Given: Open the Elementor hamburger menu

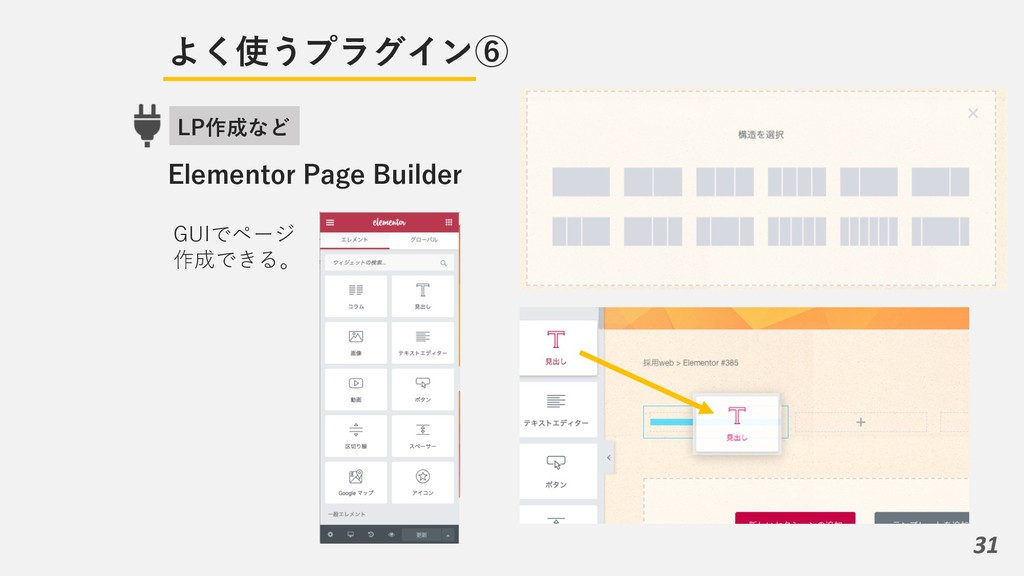Looking at the screenshot, I should (330, 223).
